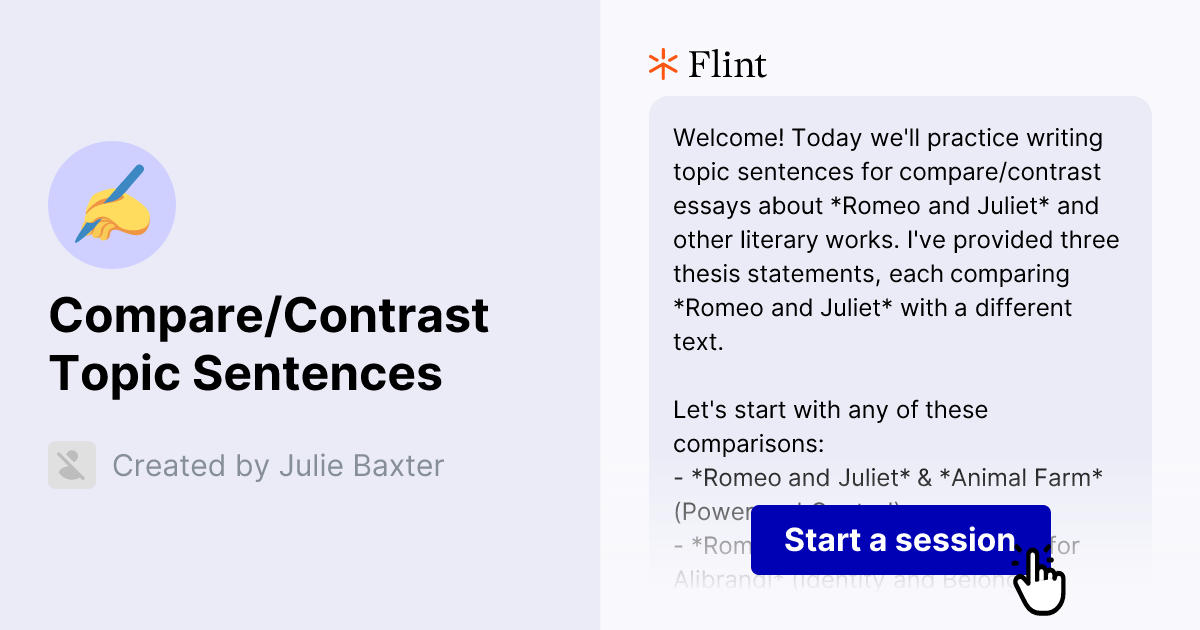Click the orange Flint asterisk logo
This screenshot has width=1200, height=630.
click(661, 64)
